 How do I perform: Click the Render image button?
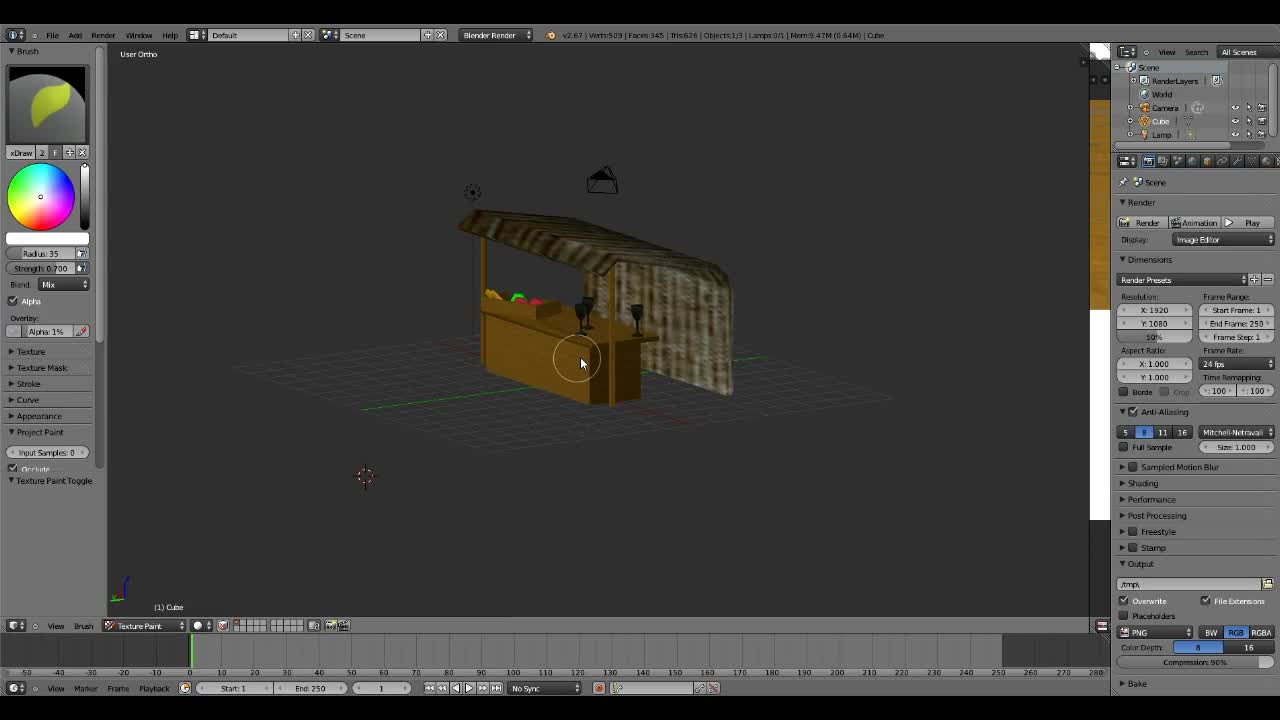click(1141, 223)
